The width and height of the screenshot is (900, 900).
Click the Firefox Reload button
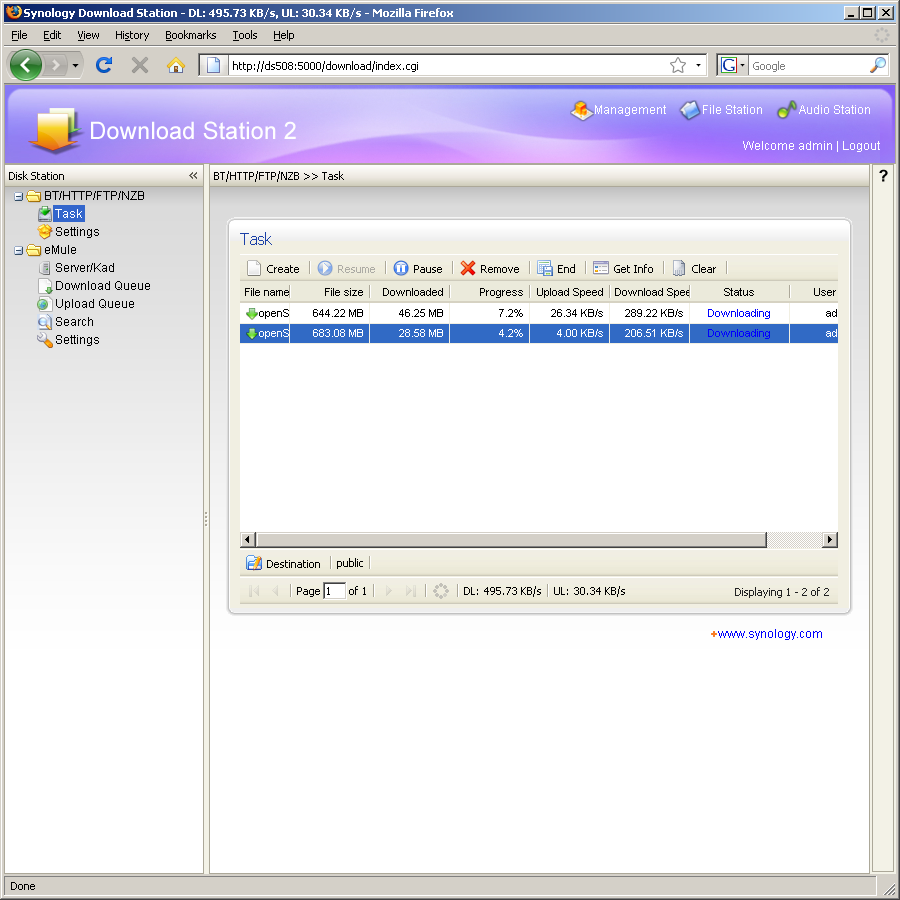[x=104, y=65]
